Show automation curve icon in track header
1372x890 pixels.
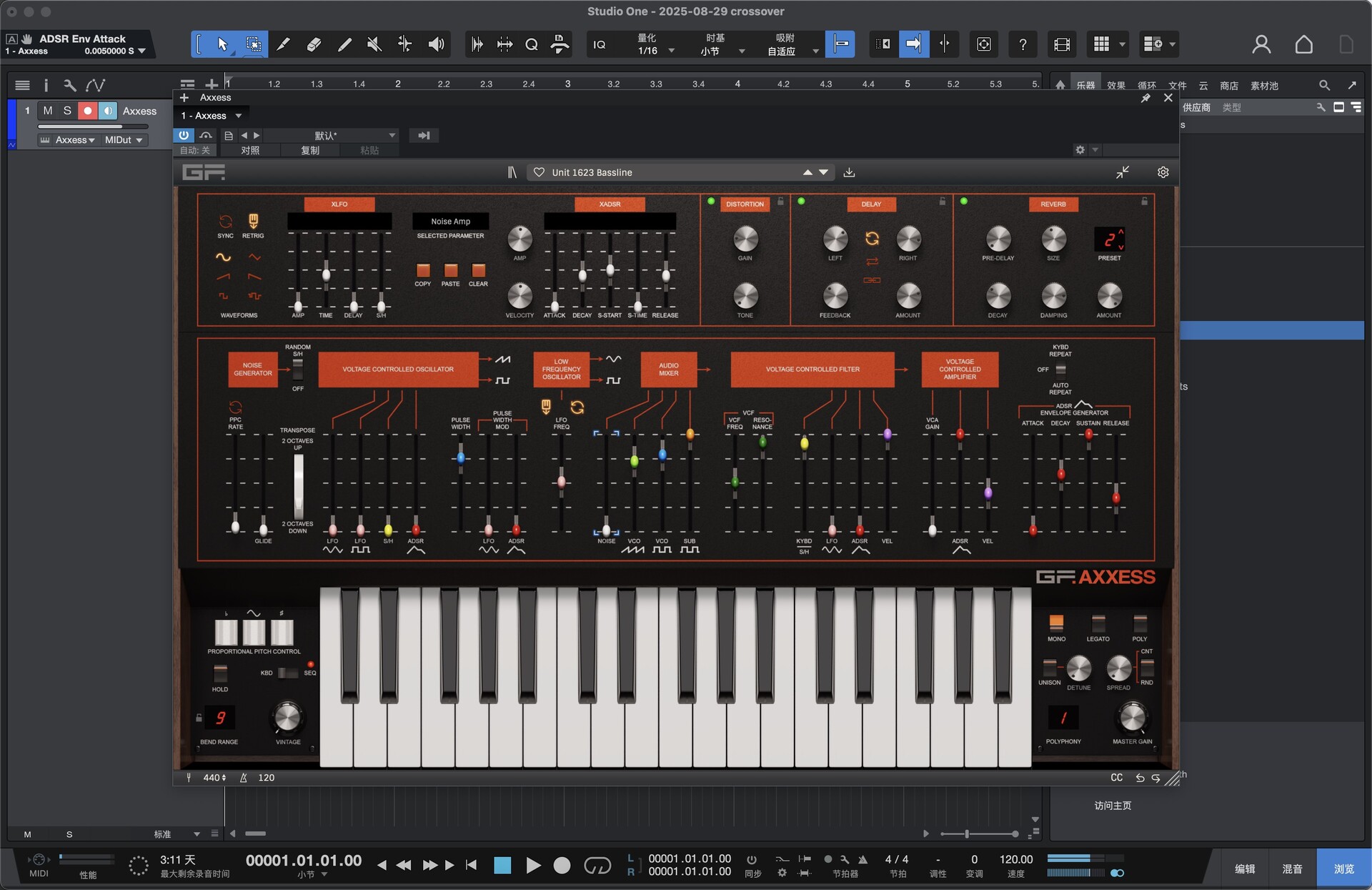95,85
